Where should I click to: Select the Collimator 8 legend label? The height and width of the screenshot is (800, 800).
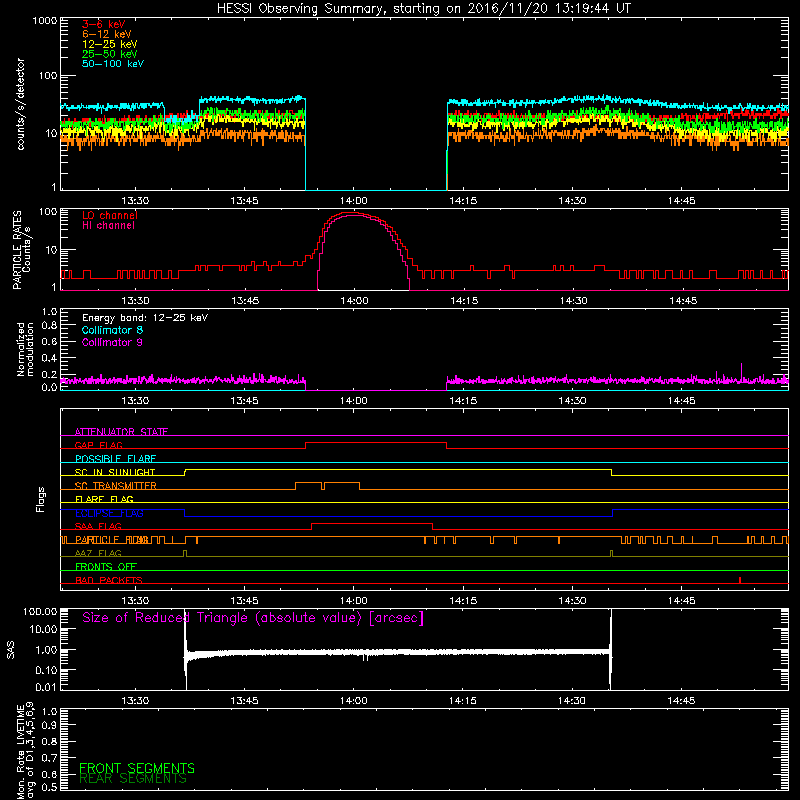(112, 330)
